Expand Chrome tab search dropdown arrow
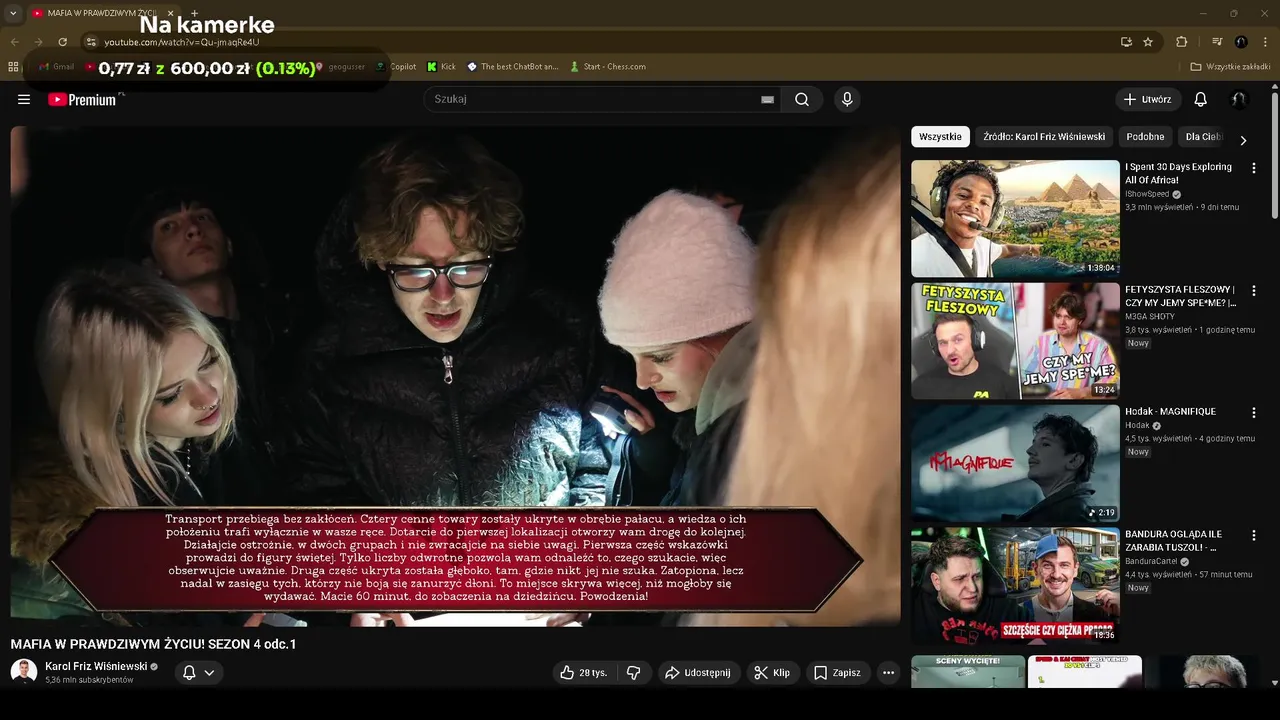Viewport: 1280px width, 720px height. pyautogui.click(x=13, y=13)
